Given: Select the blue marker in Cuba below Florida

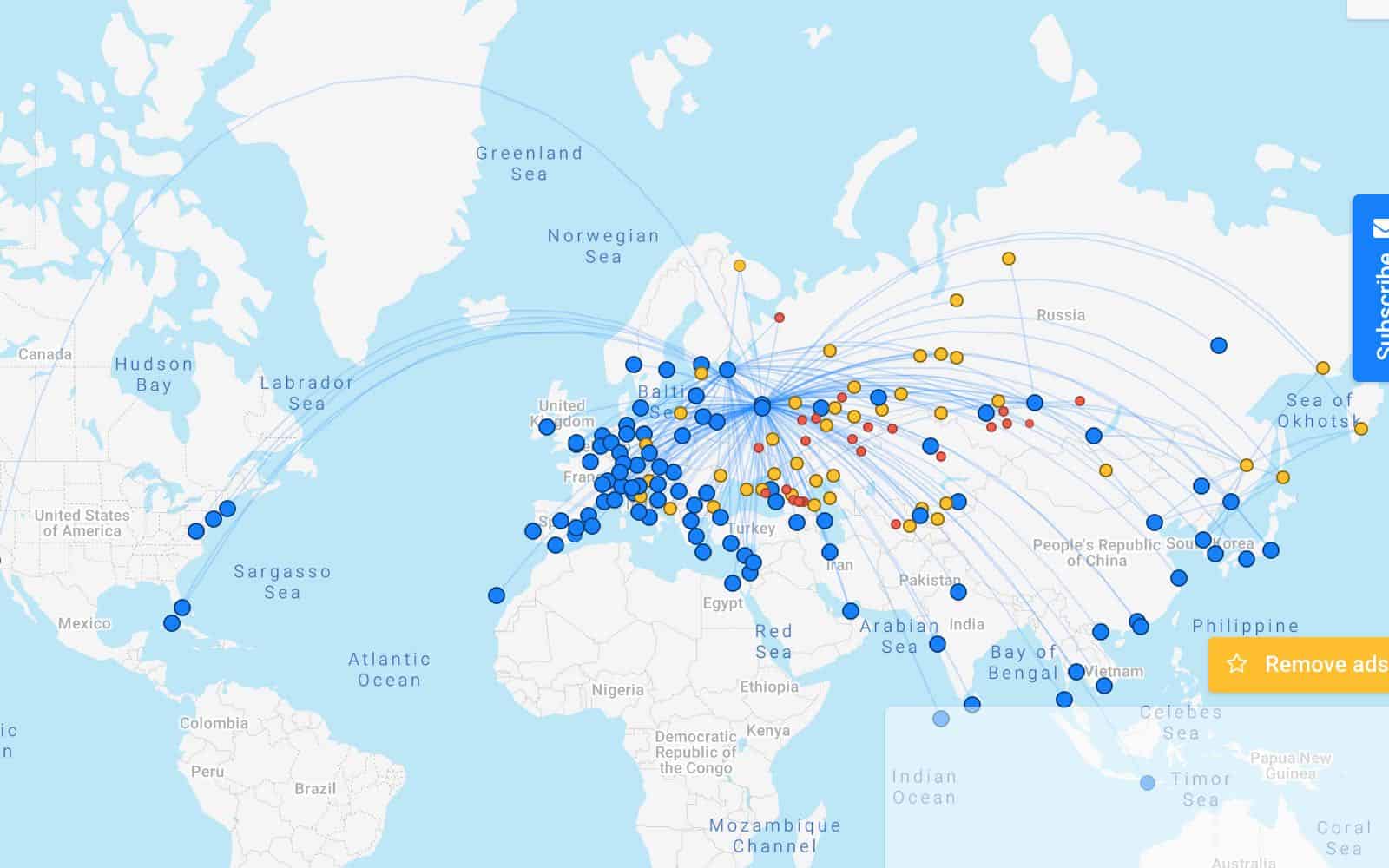Looking at the screenshot, I should (172, 623).
